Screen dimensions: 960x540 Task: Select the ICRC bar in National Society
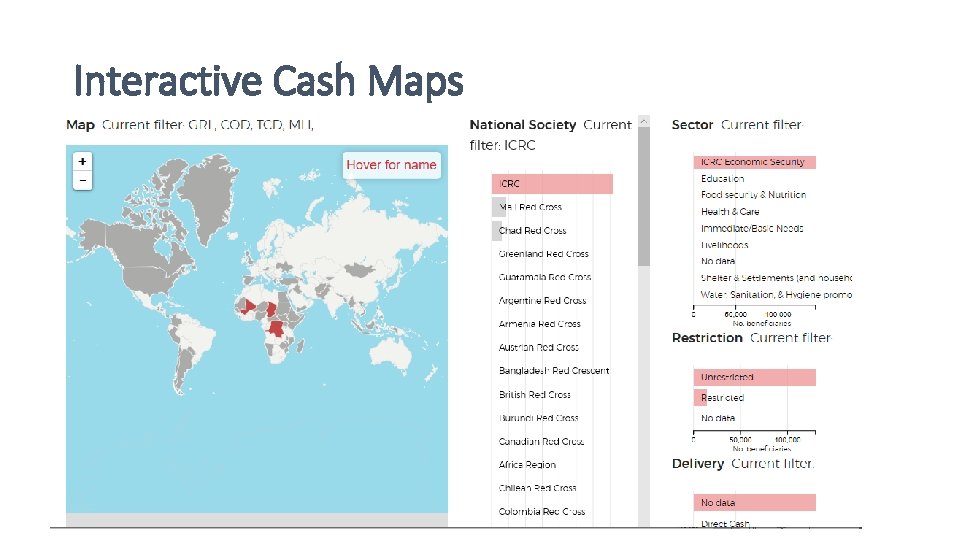pos(552,184)
